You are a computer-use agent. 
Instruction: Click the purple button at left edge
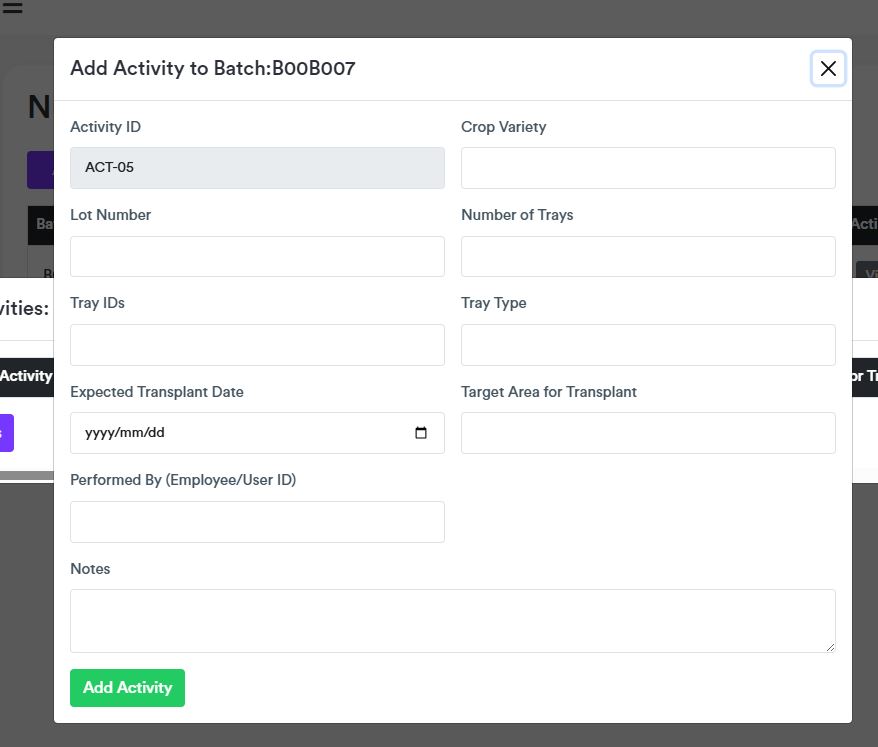[6, 433]
